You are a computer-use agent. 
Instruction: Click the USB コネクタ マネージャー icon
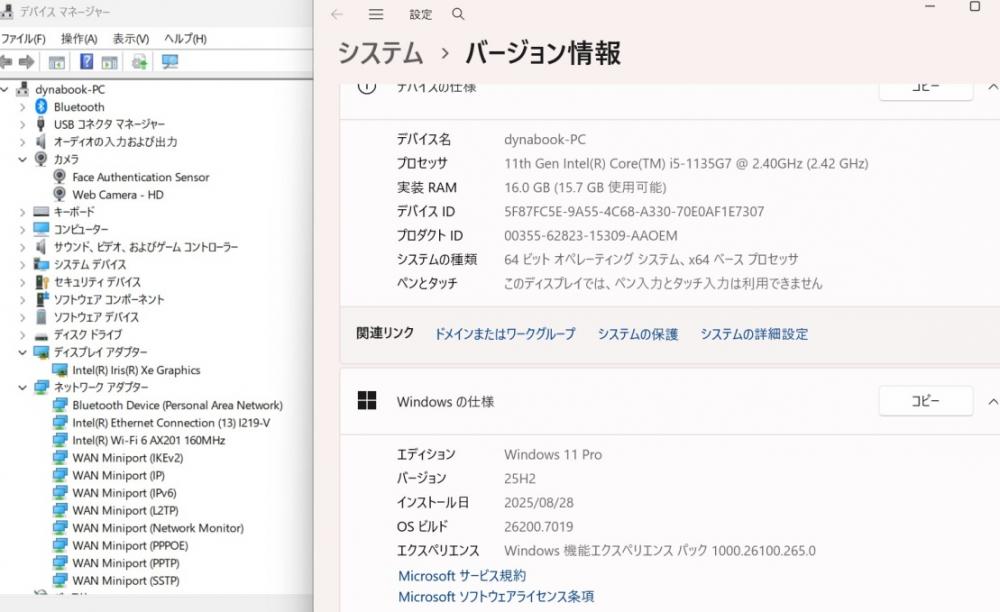click(x=41, y=124)
